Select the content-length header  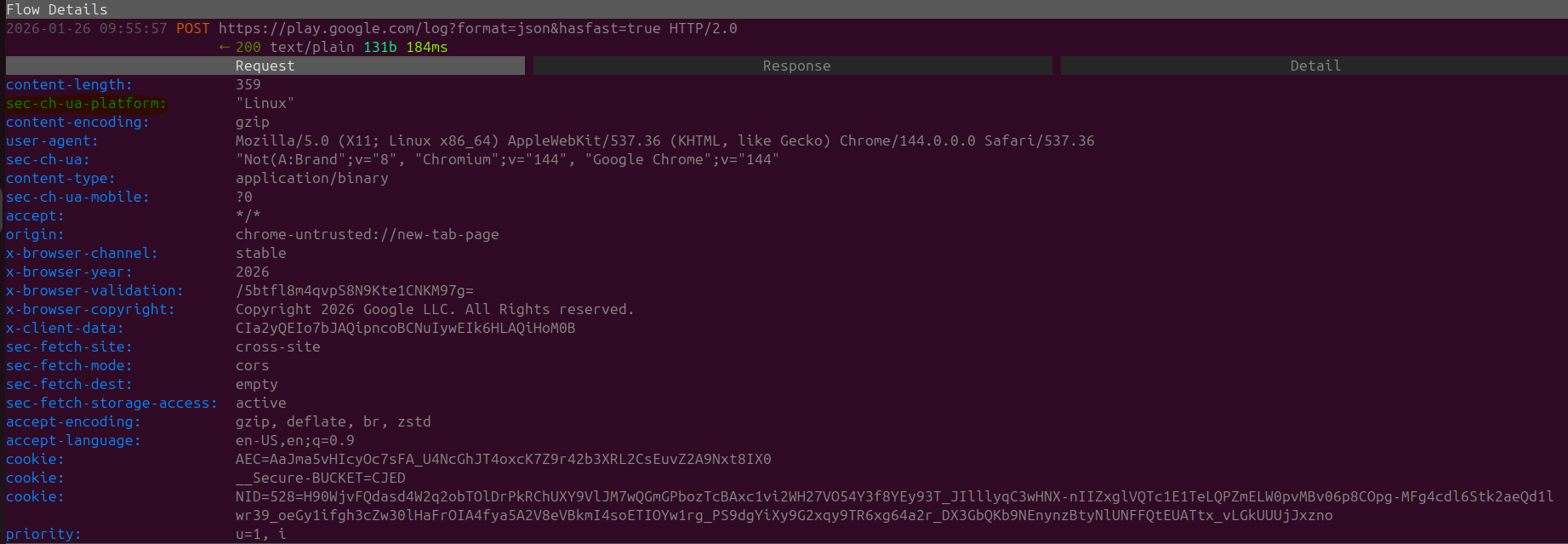(x=68, y=84)
